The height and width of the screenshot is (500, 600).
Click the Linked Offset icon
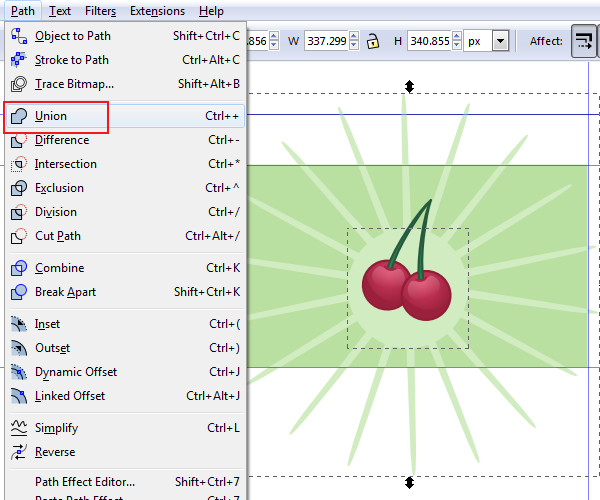[19, 396]
